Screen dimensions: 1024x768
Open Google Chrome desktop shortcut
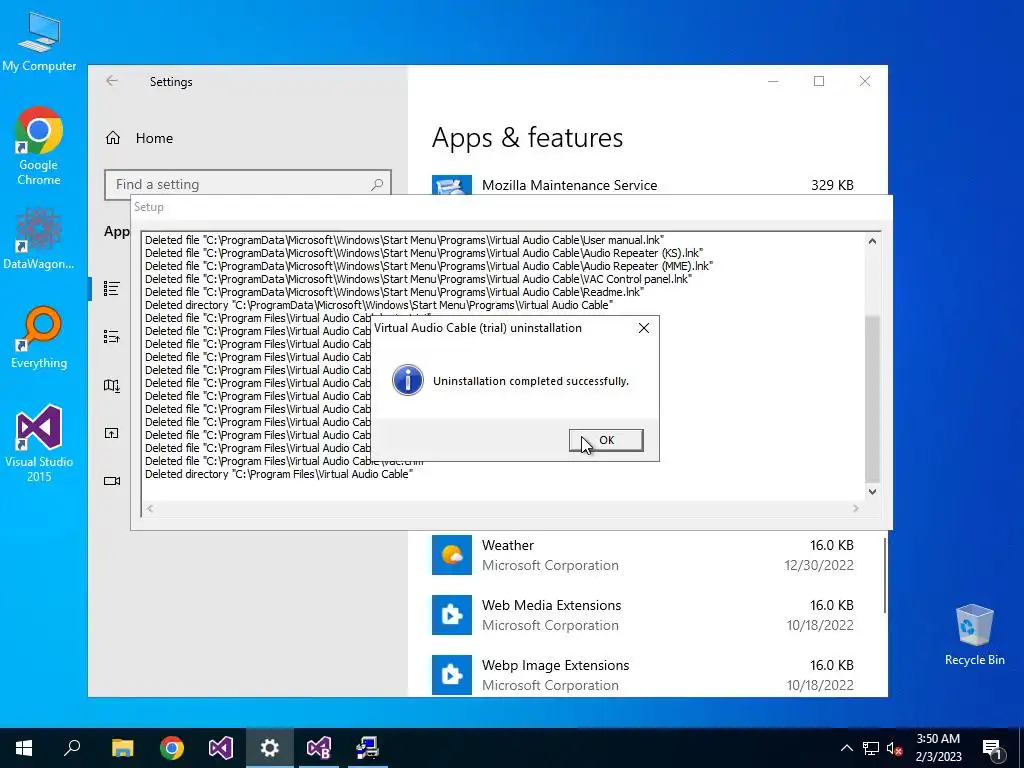click(39, 146)
